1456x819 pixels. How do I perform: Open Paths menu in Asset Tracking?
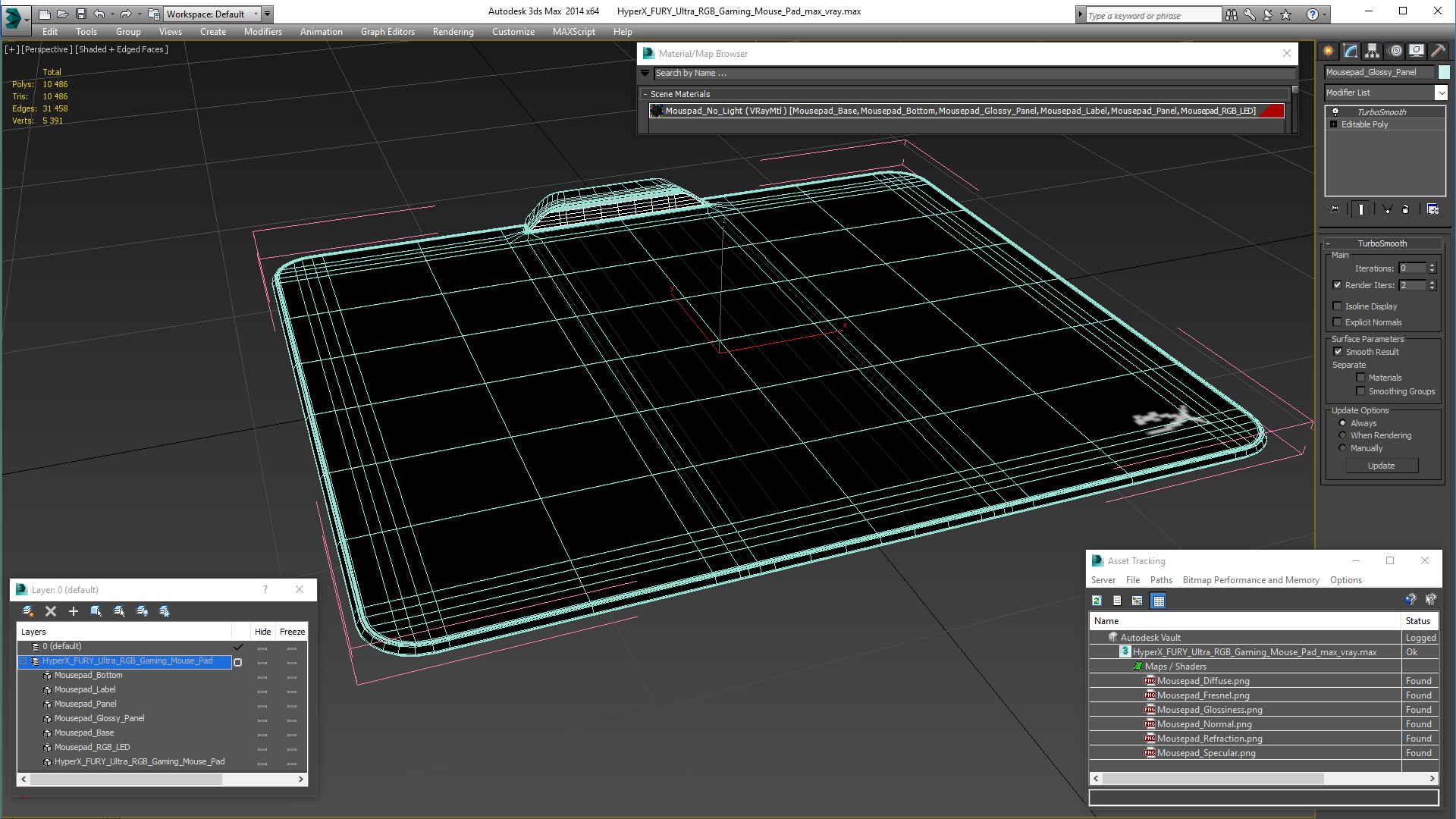pos(1161,580)
